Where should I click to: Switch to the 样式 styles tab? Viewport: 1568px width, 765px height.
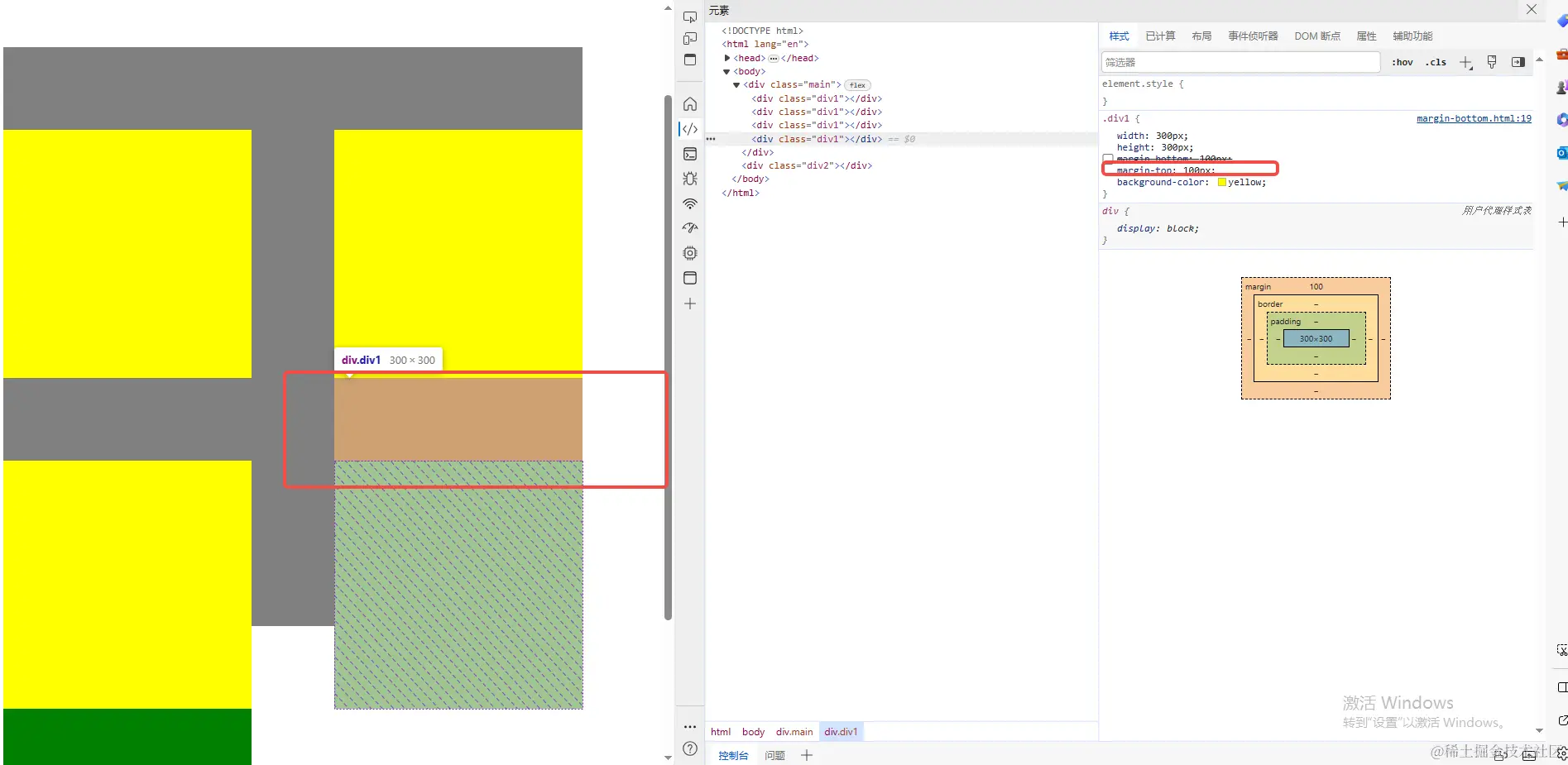[x=1120, y=36]
